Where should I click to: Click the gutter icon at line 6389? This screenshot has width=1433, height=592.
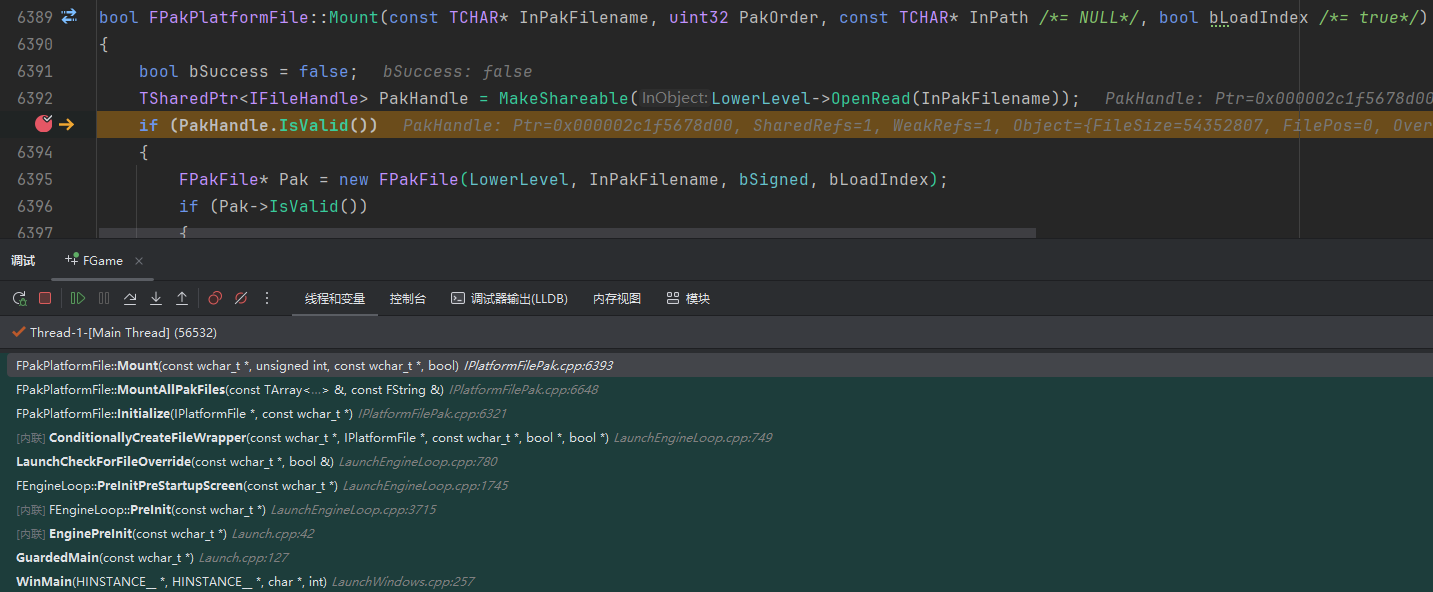pos(69,17)
